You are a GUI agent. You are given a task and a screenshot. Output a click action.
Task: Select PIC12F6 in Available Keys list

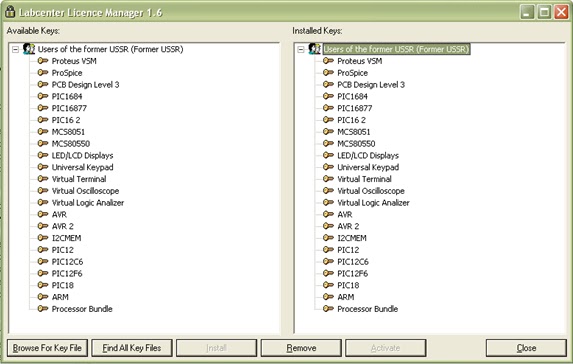coord(67,273)
